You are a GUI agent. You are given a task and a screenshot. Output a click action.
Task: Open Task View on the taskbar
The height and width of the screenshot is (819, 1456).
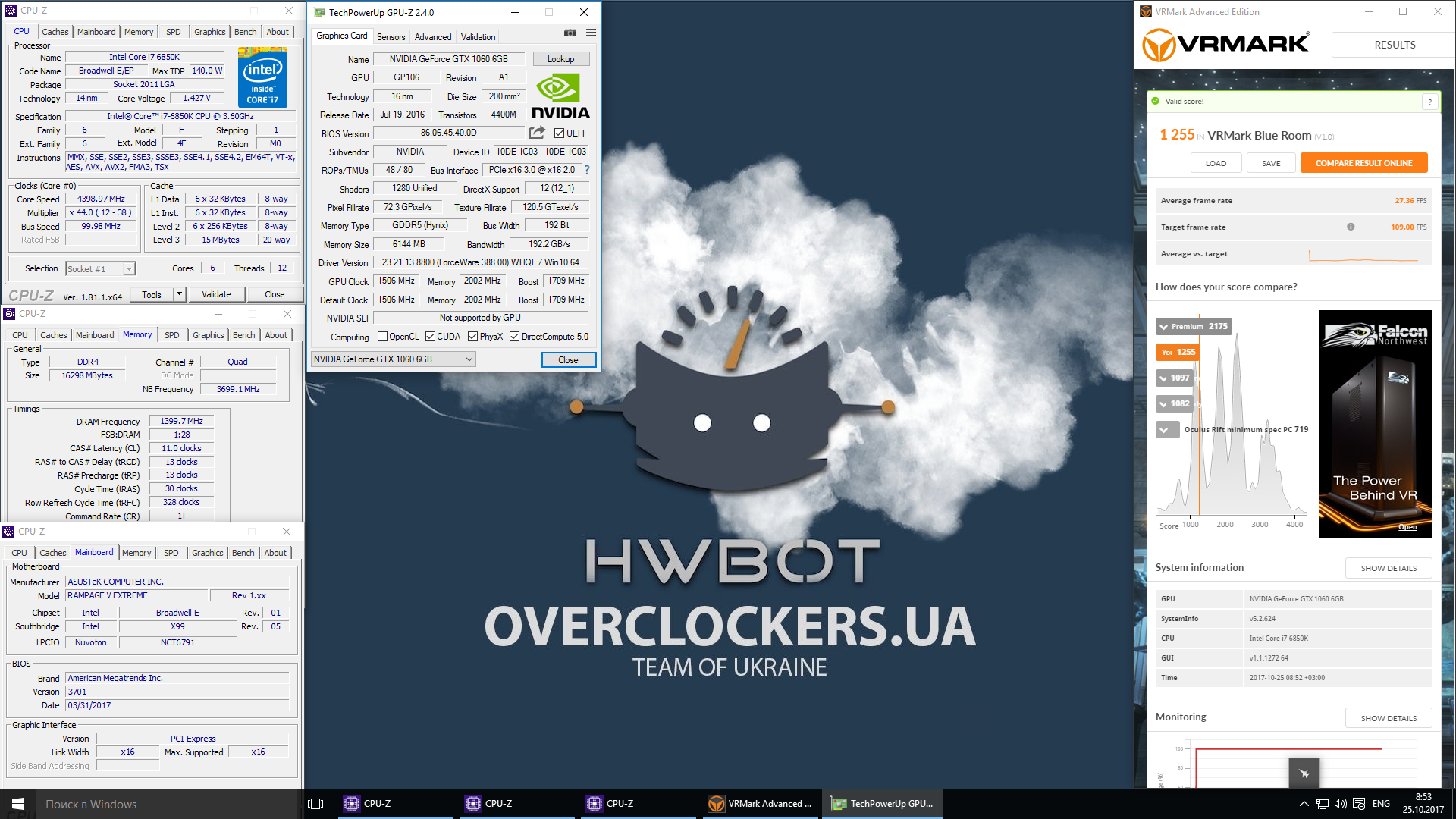316,804
